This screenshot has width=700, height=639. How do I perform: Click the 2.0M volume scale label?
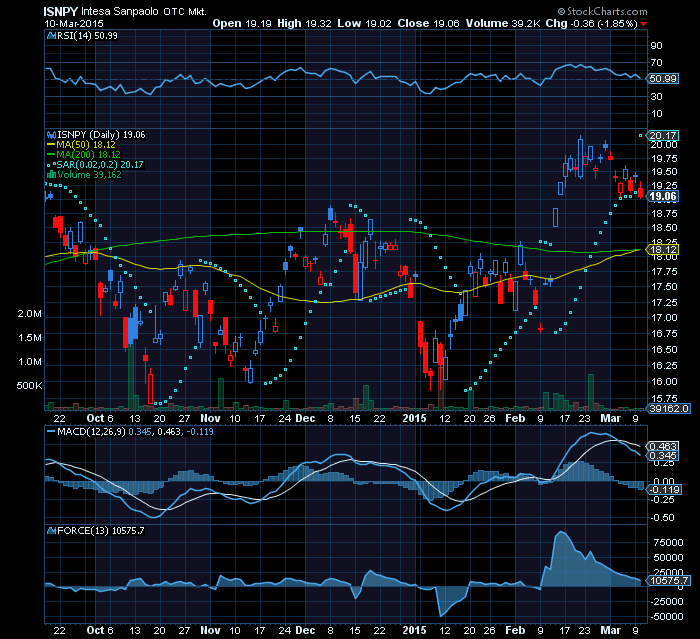[29, 313]
